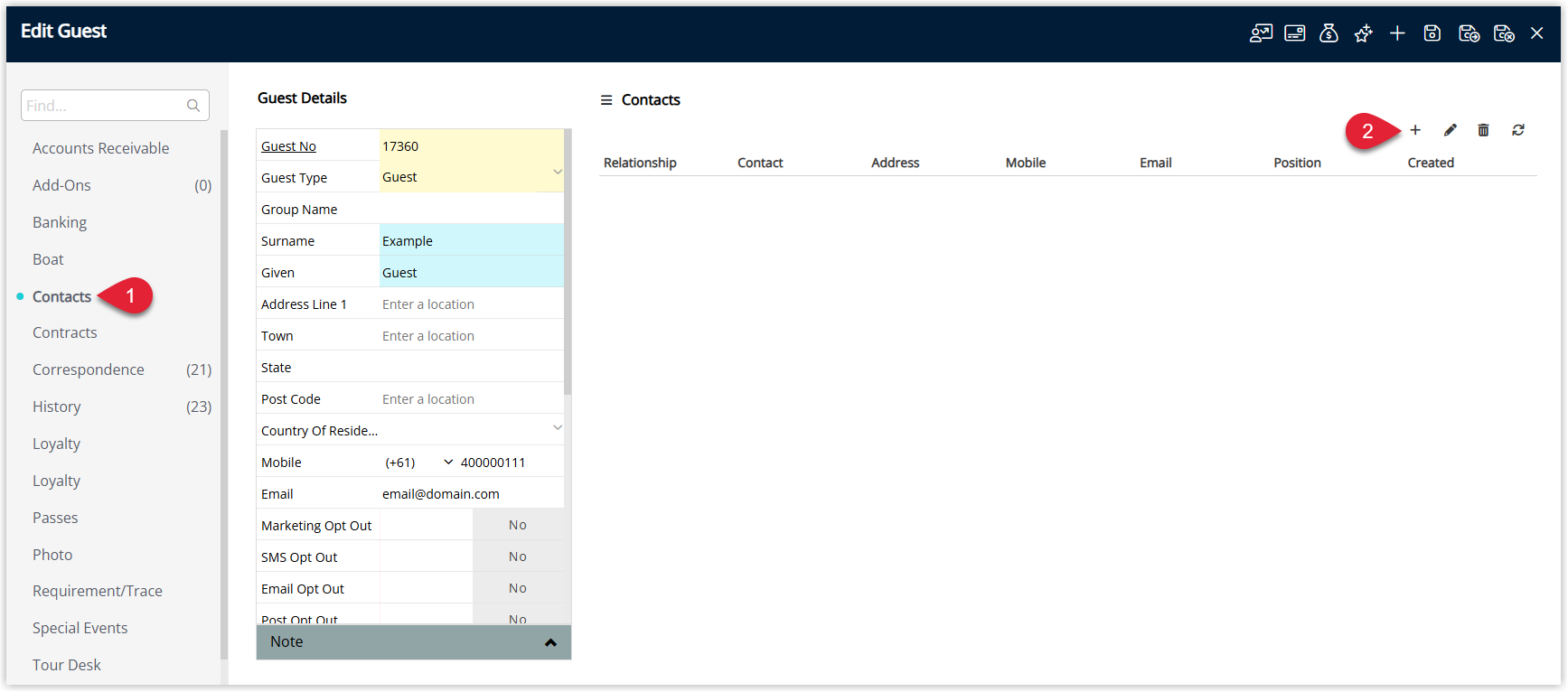Click the trash delete contact icon
Viewport: 1568px width, 692px height.
point(1483,130)
